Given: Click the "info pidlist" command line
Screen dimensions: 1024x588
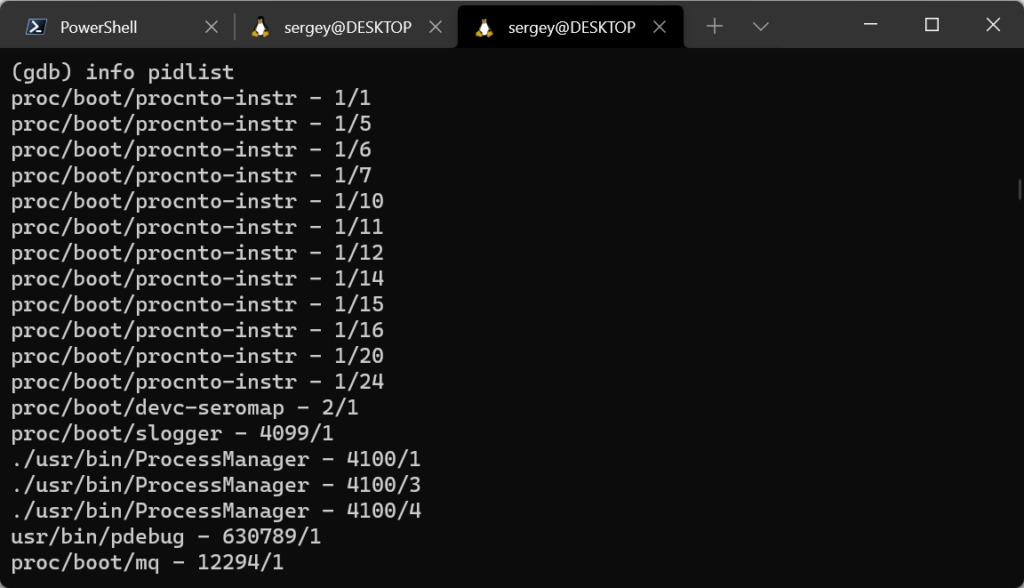Looking at the screenshot, I should 122,72.
